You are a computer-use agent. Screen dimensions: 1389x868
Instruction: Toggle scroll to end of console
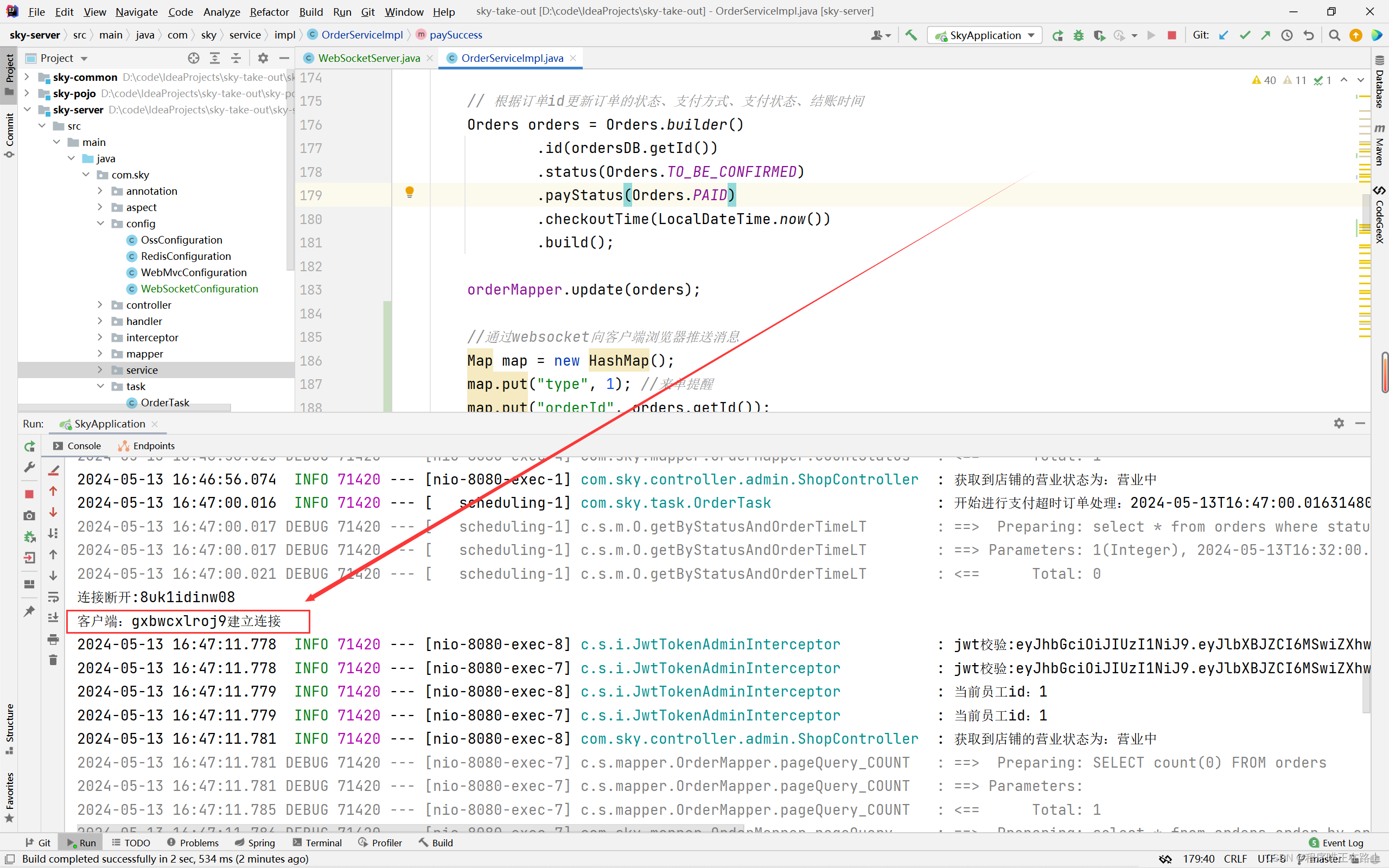point(53,618)
